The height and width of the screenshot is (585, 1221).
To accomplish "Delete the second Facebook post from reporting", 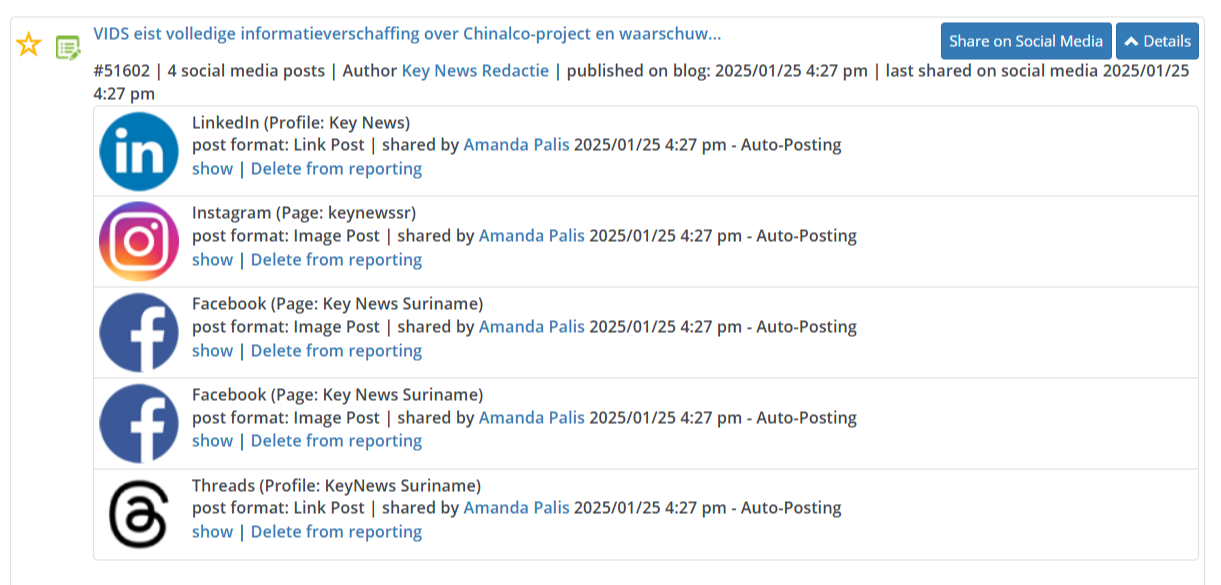I will (x=336, y=441).
